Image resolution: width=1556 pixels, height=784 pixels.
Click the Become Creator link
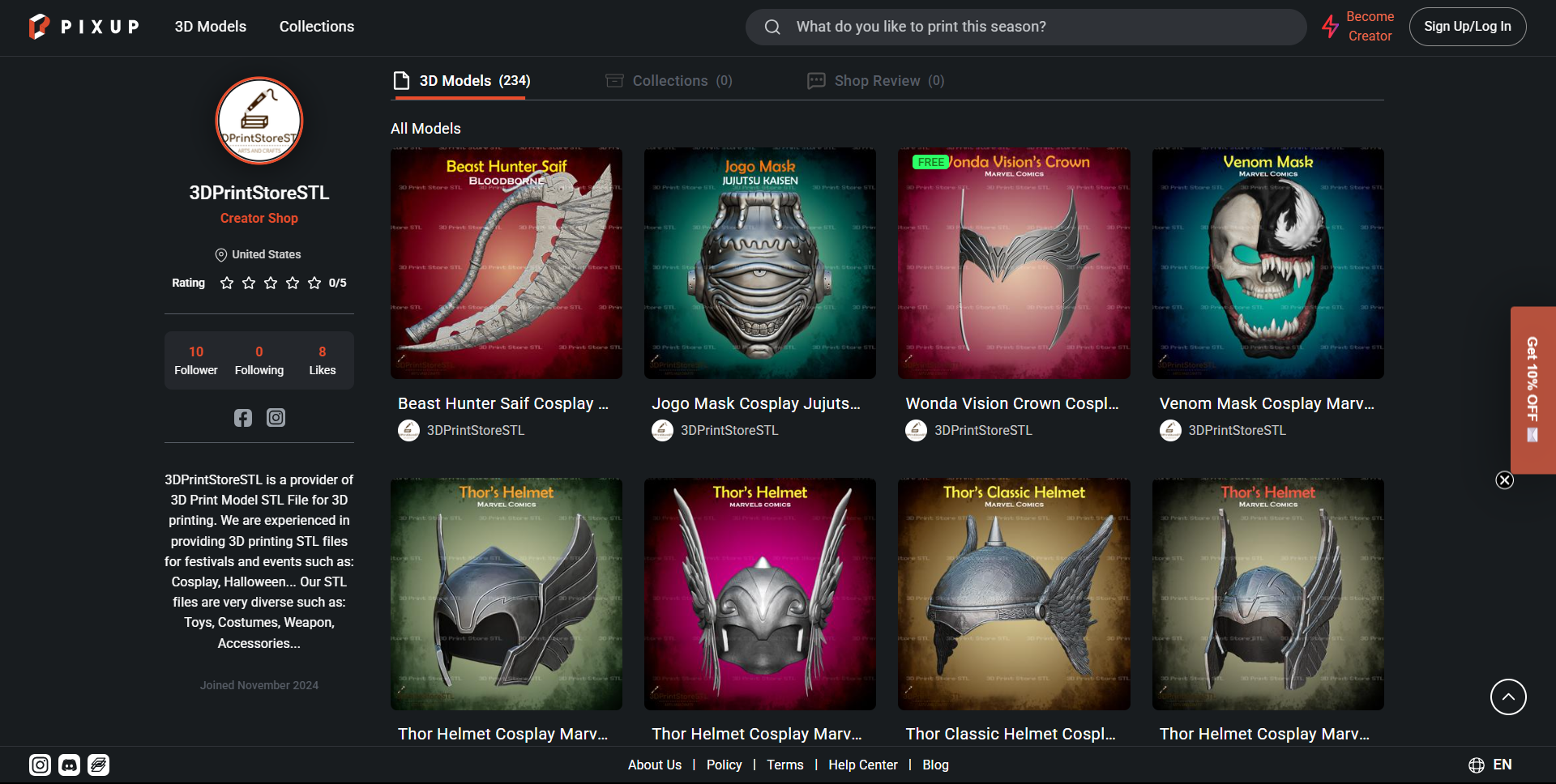1369,27
